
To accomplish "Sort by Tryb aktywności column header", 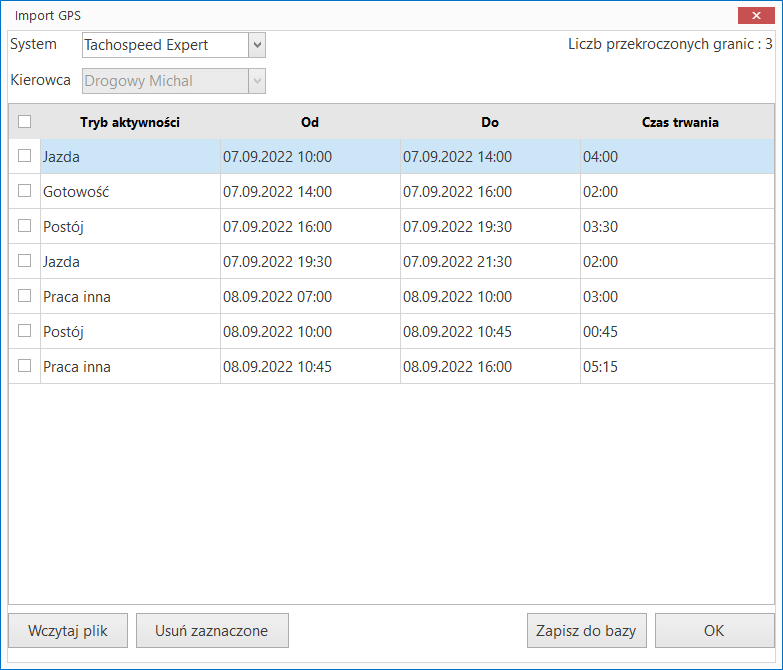I will pyautogui.click(x=130, y=122).
